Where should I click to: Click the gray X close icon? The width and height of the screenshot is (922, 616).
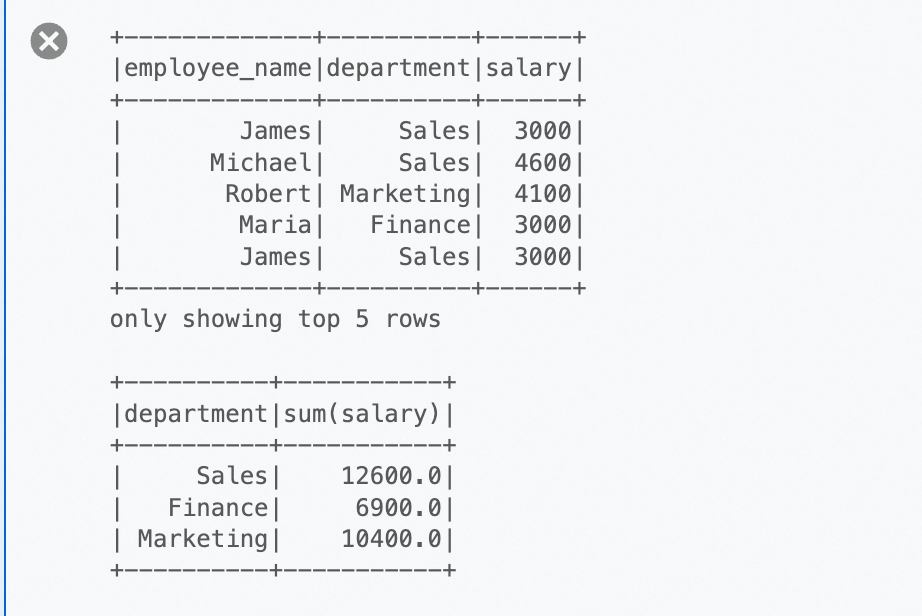[48, 42]
